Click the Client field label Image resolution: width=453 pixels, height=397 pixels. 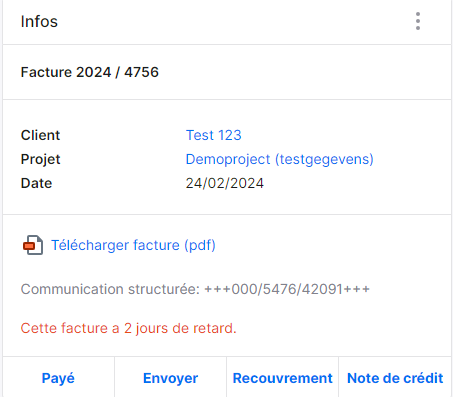coord(40,135)
